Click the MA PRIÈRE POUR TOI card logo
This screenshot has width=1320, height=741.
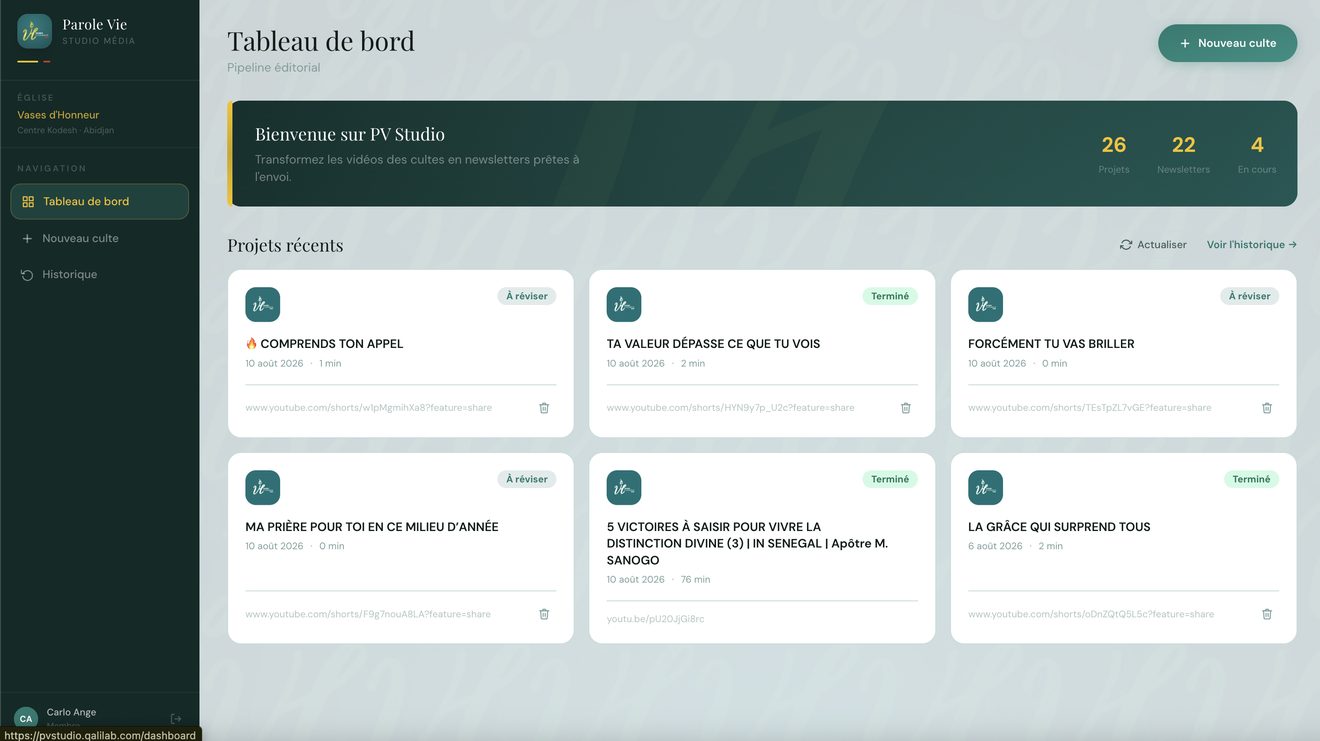[x=263, y=488]
